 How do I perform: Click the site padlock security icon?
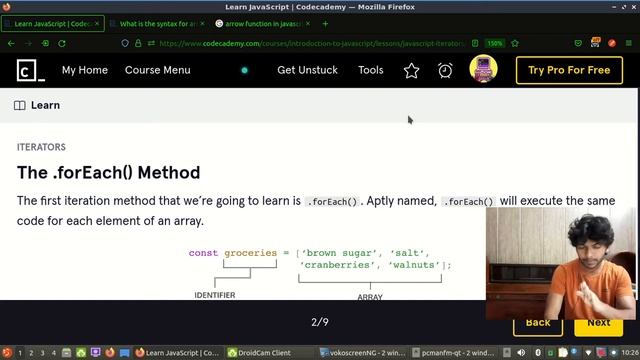(138, 43)
